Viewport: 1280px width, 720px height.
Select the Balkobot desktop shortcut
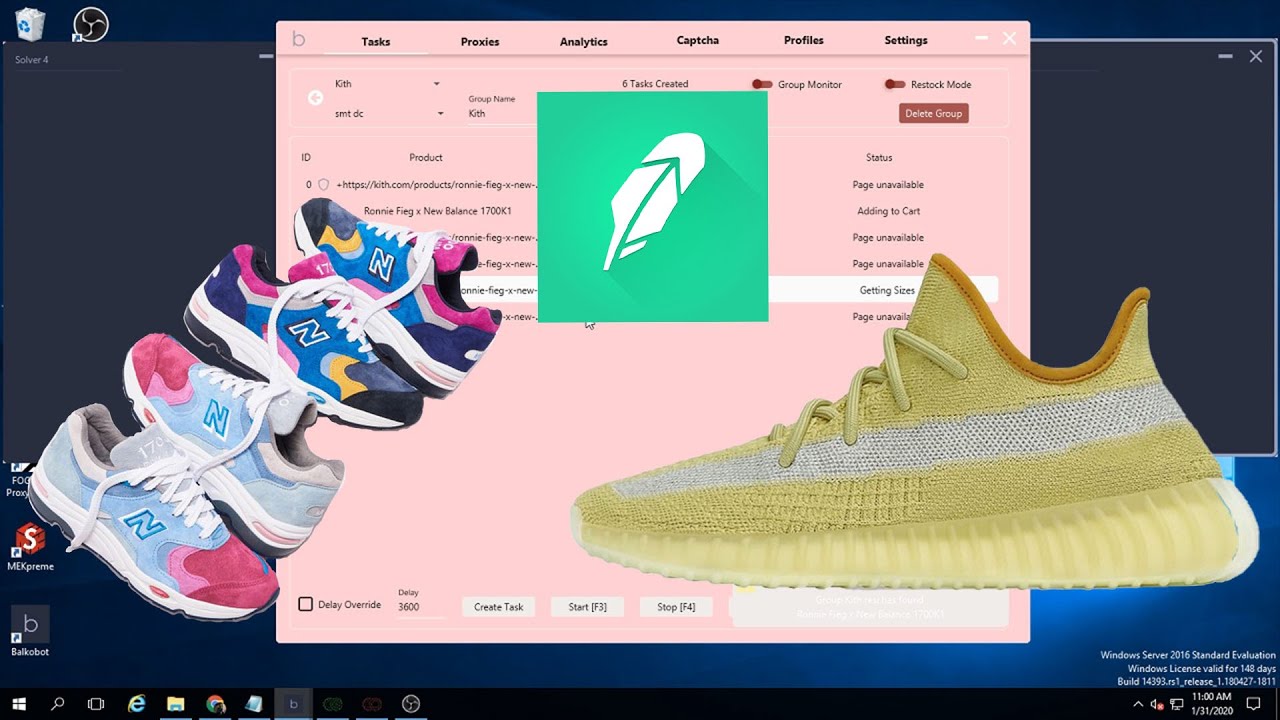click(30, 632)
